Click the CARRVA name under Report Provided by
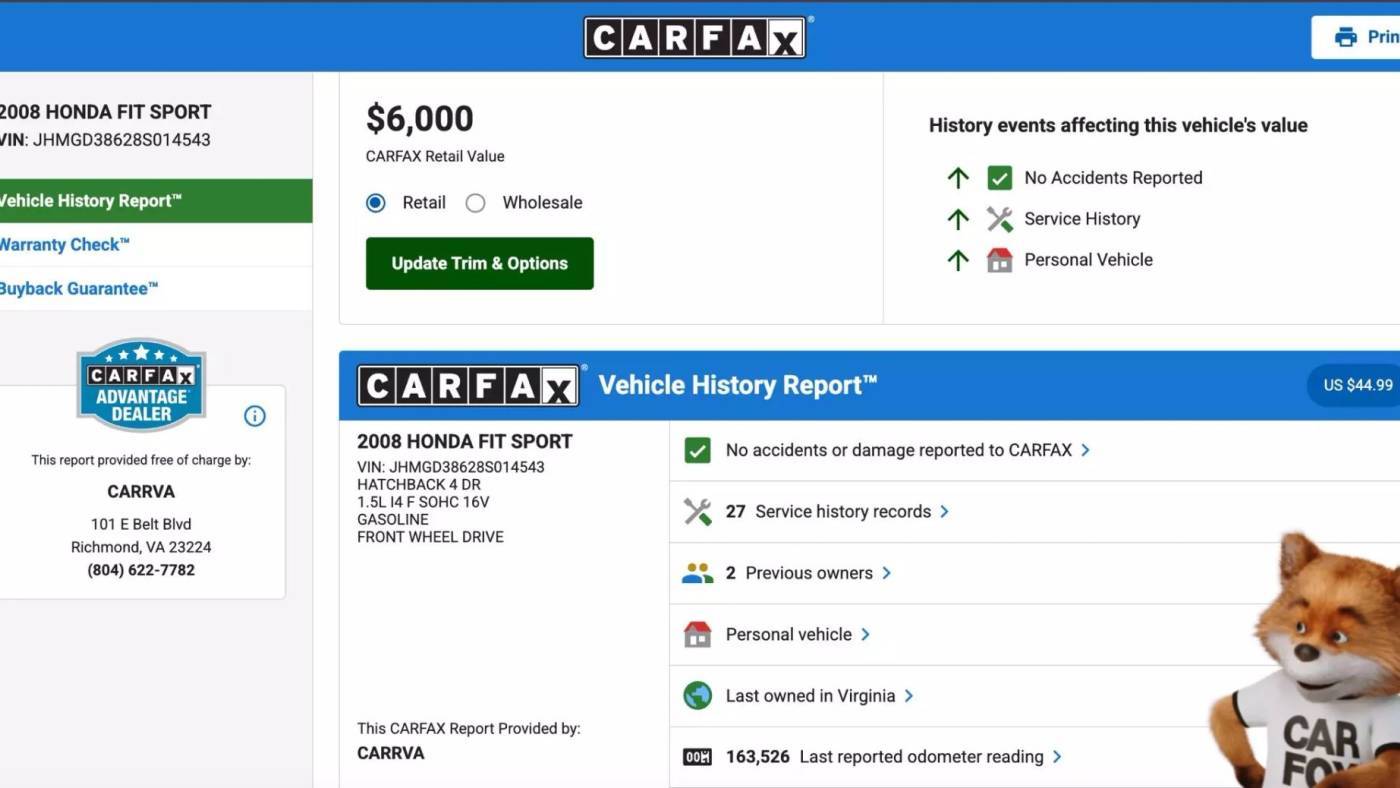 [391, 753]
